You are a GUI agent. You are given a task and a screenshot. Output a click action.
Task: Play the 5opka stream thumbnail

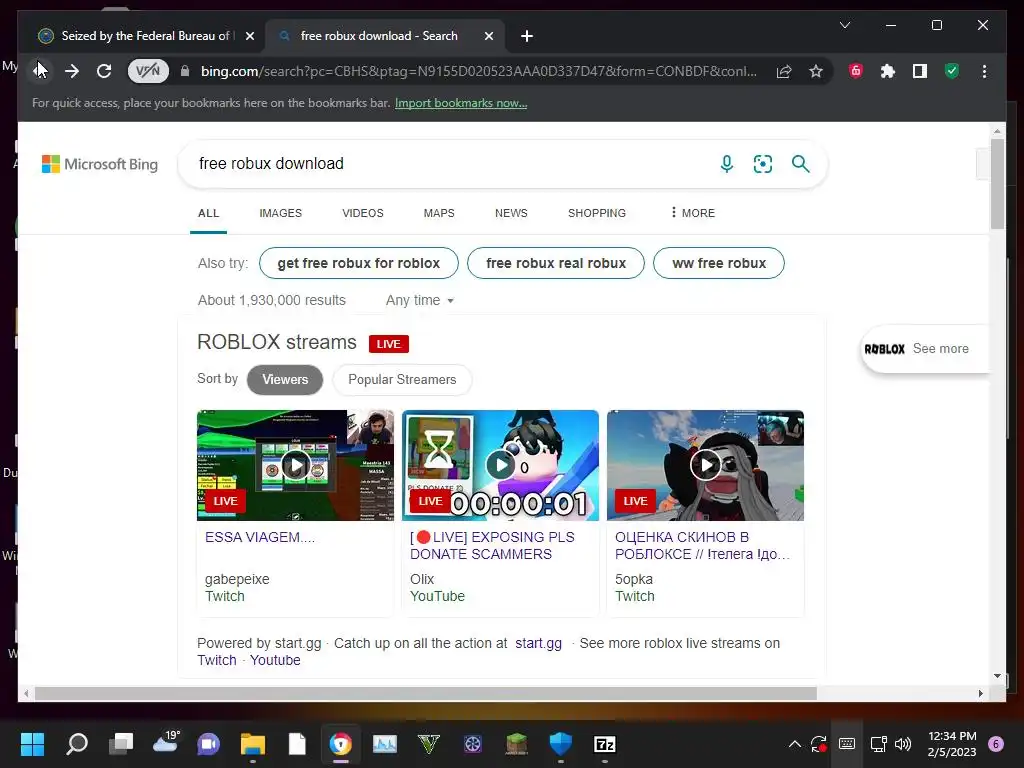click(705, 465)
